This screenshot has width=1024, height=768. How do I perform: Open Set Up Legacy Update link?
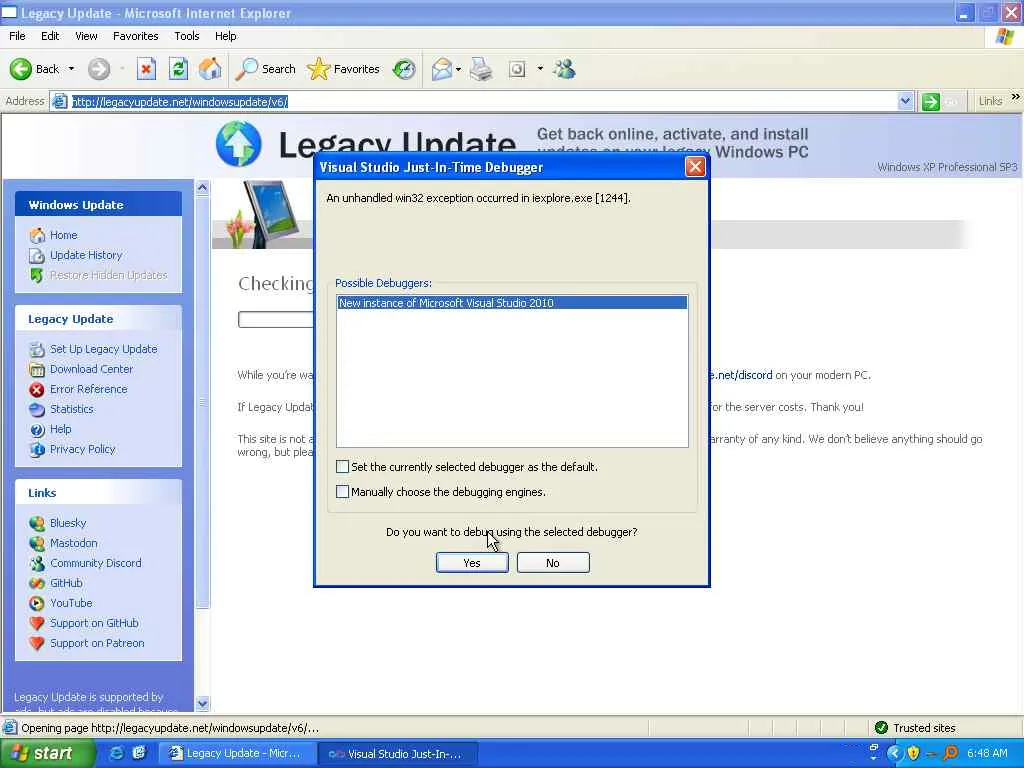click(103, 349)
